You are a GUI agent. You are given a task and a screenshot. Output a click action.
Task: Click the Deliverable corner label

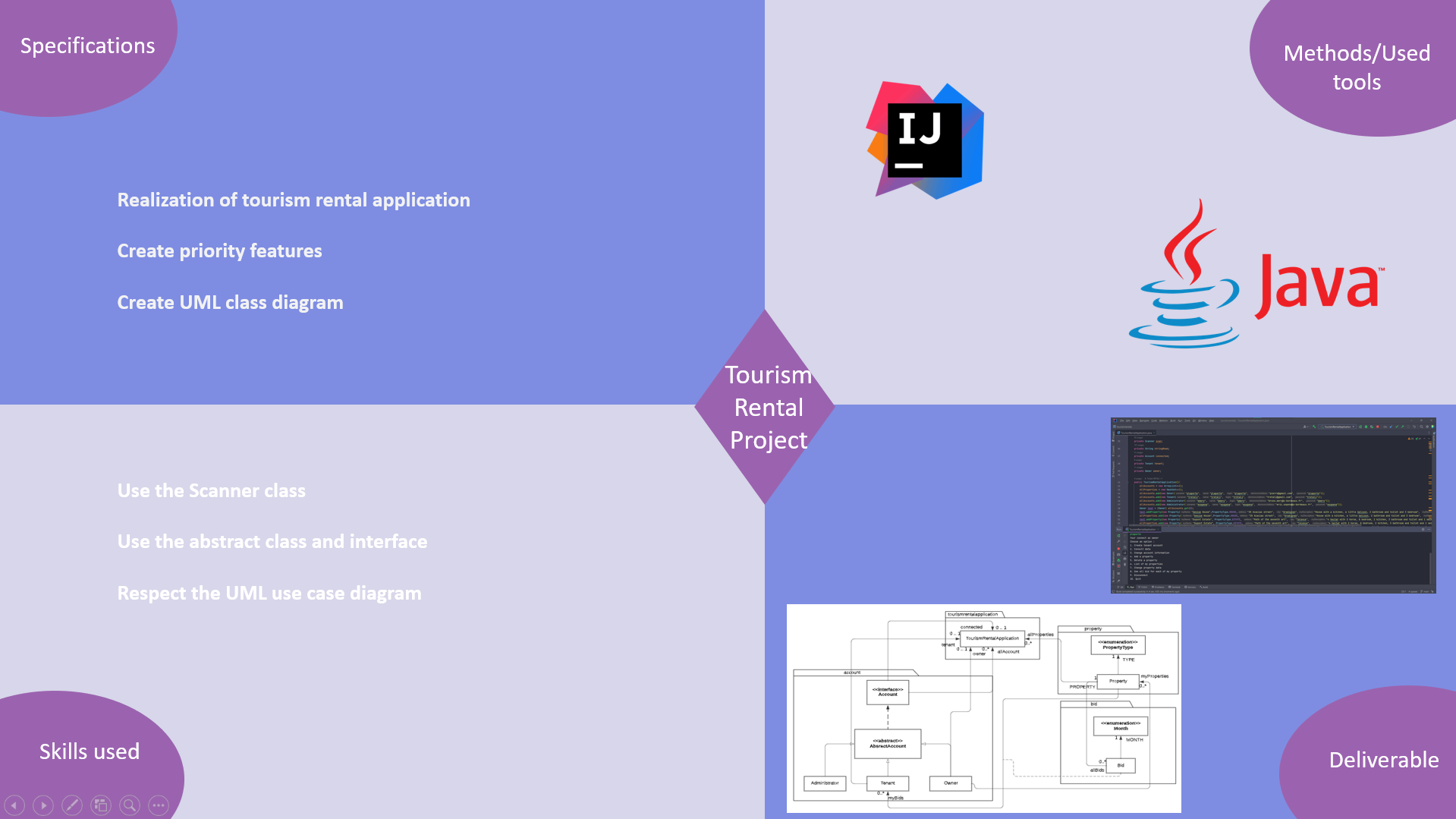tap(1384, 760)
